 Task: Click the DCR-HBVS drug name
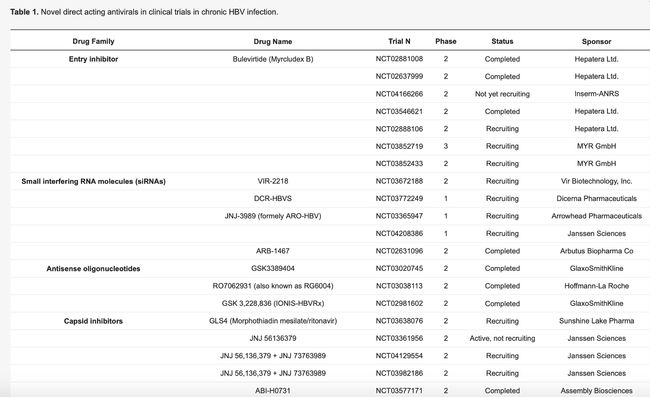[273, 198]
